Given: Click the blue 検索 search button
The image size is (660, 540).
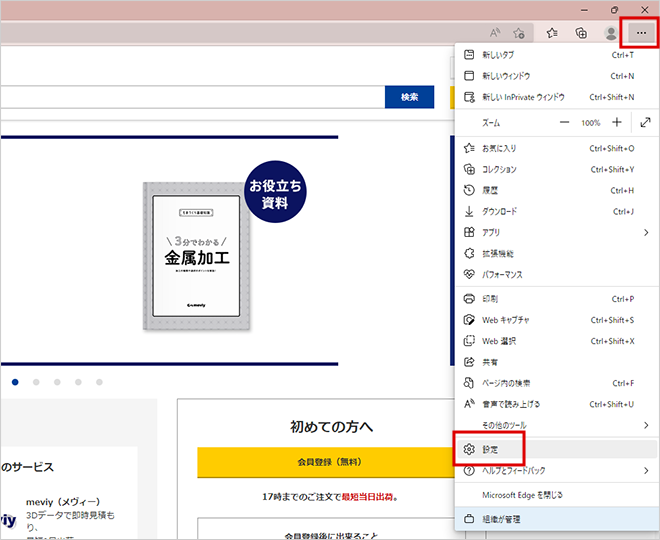Looking at the screenshot, I should (409, 97).
